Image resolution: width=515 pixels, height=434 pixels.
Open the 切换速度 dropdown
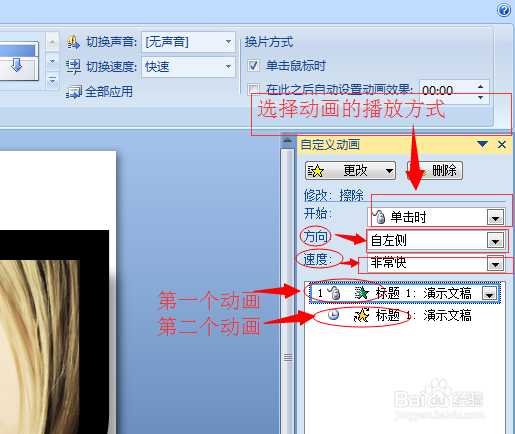click(228, 67)
